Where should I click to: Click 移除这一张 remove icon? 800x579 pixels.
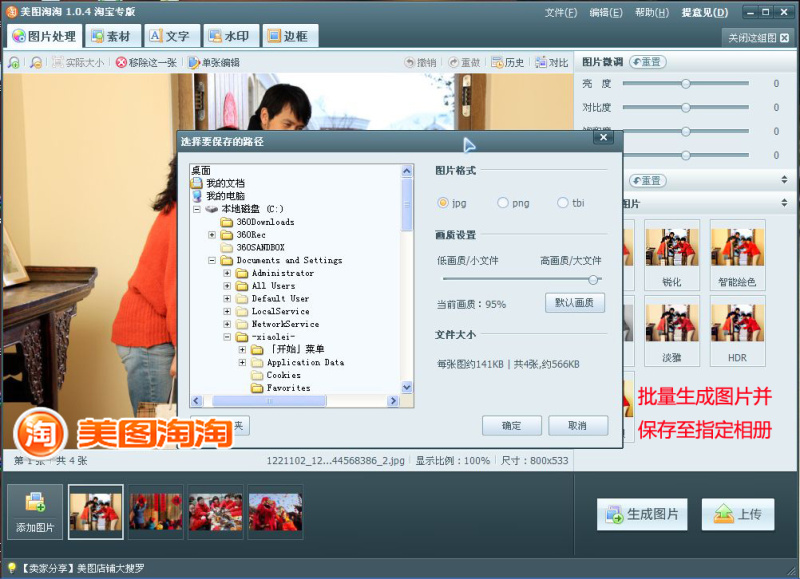(x=121, y=62)
